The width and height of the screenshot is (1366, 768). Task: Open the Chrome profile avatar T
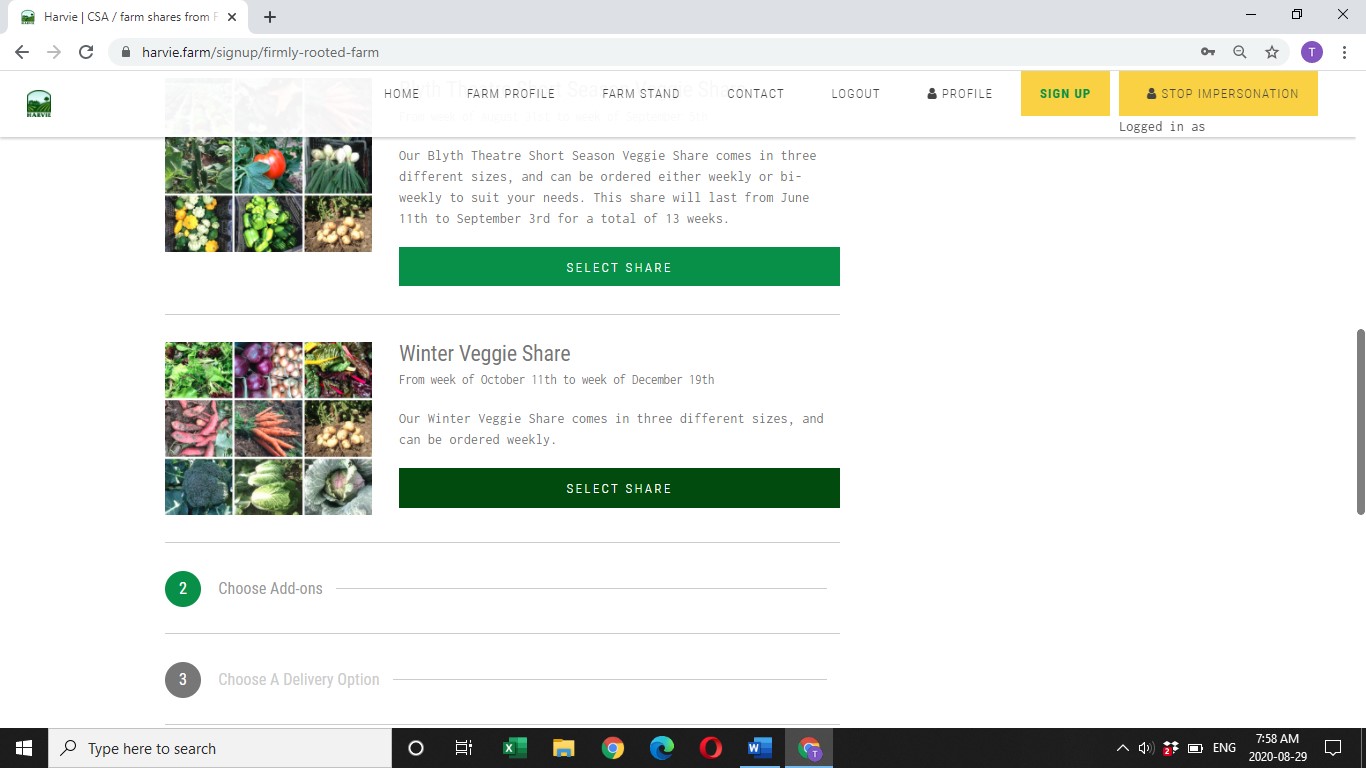(1312, 52)
